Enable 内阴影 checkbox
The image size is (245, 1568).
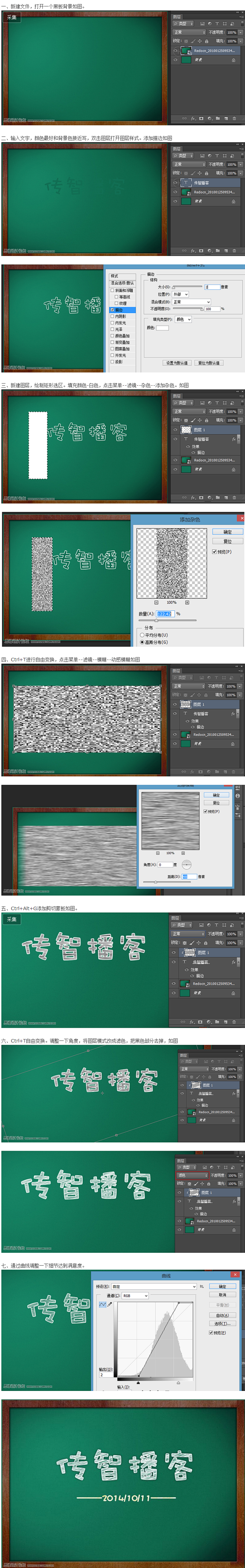112,317
